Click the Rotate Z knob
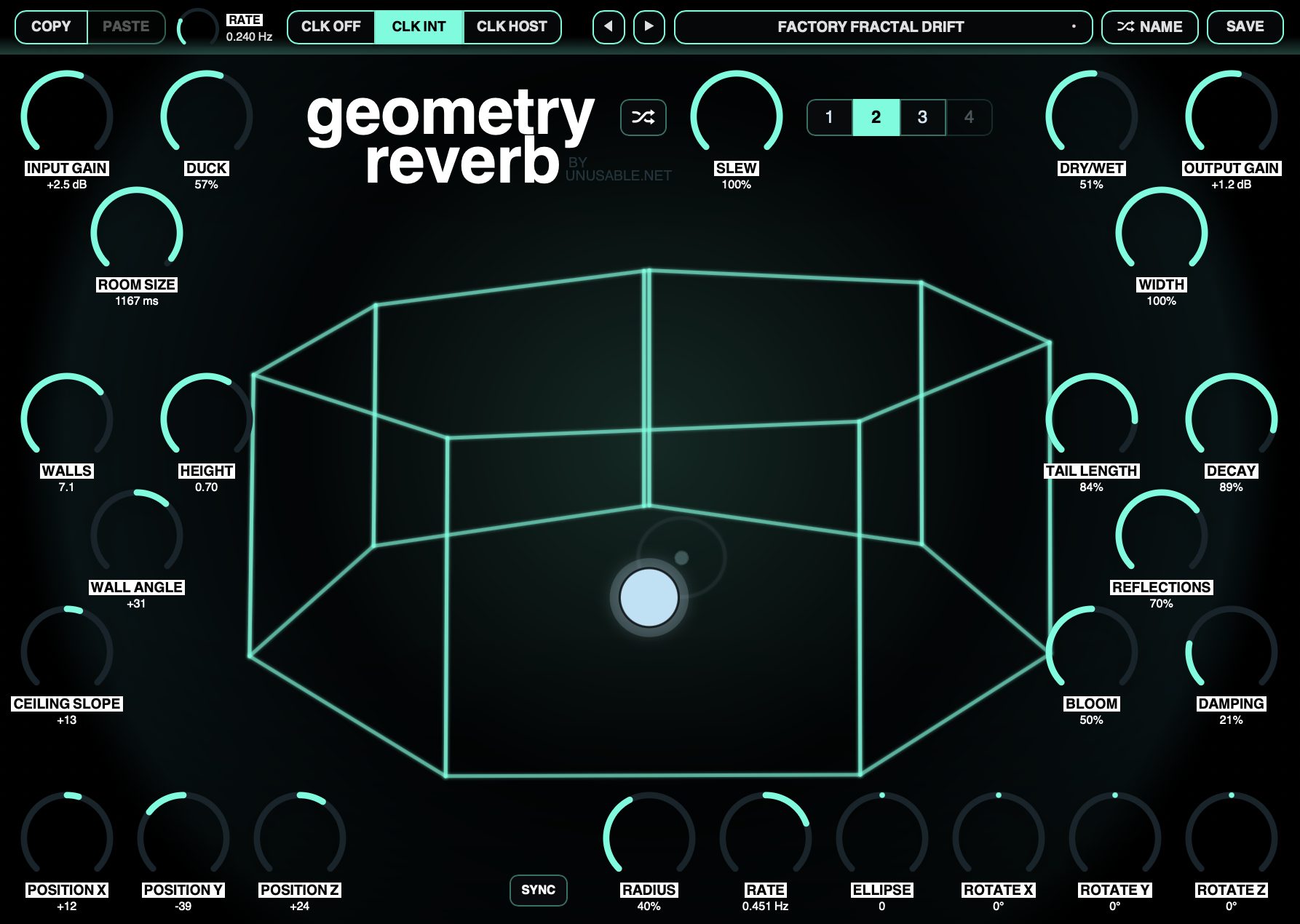 coord(1232,837)
